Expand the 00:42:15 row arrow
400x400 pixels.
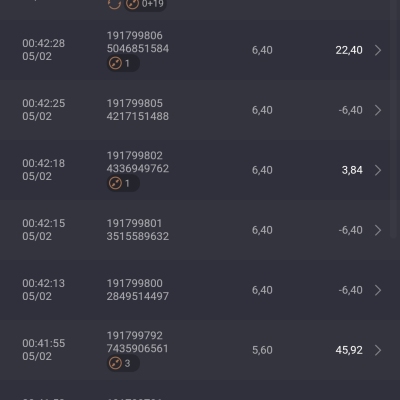pyautogui.click(x=378, y=230)
